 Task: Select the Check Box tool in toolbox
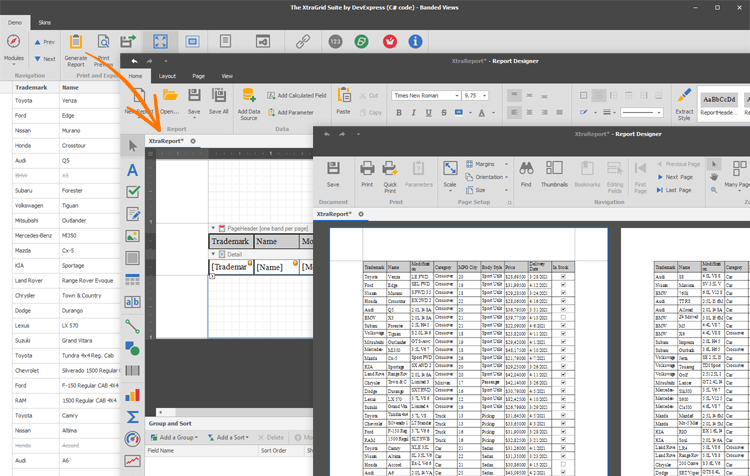point(132,192)
